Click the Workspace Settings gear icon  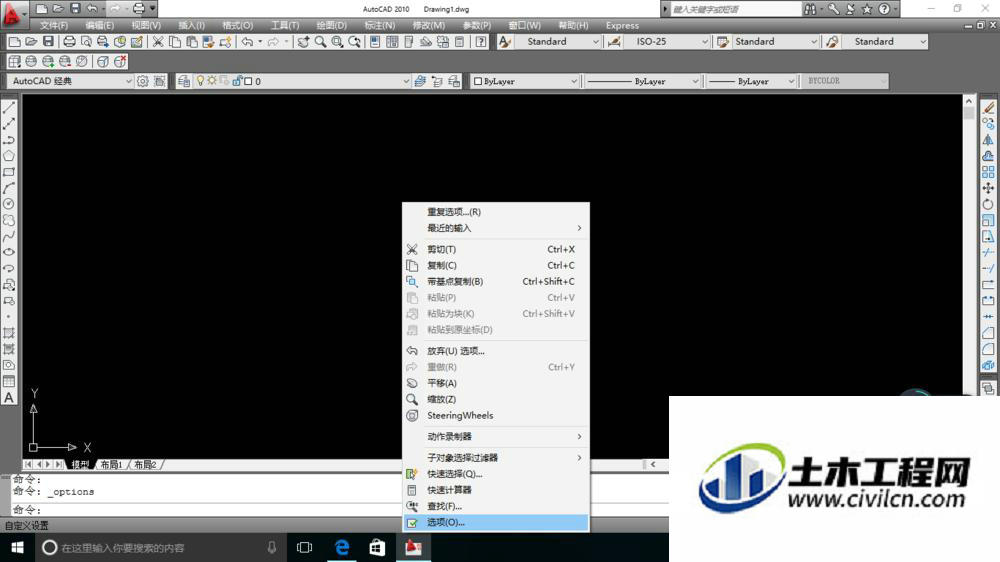[143, 82]
